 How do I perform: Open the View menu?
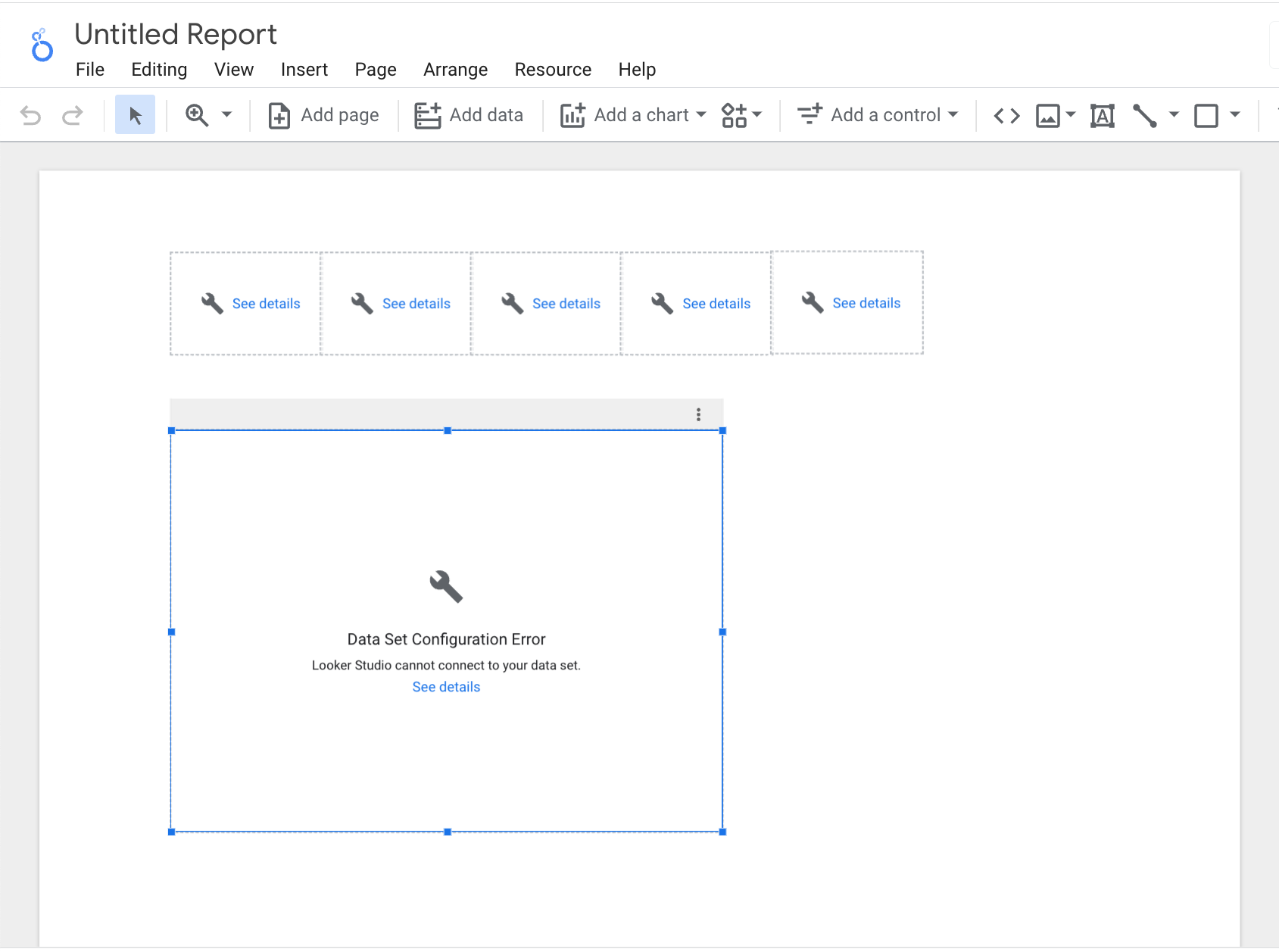[234, 70]
